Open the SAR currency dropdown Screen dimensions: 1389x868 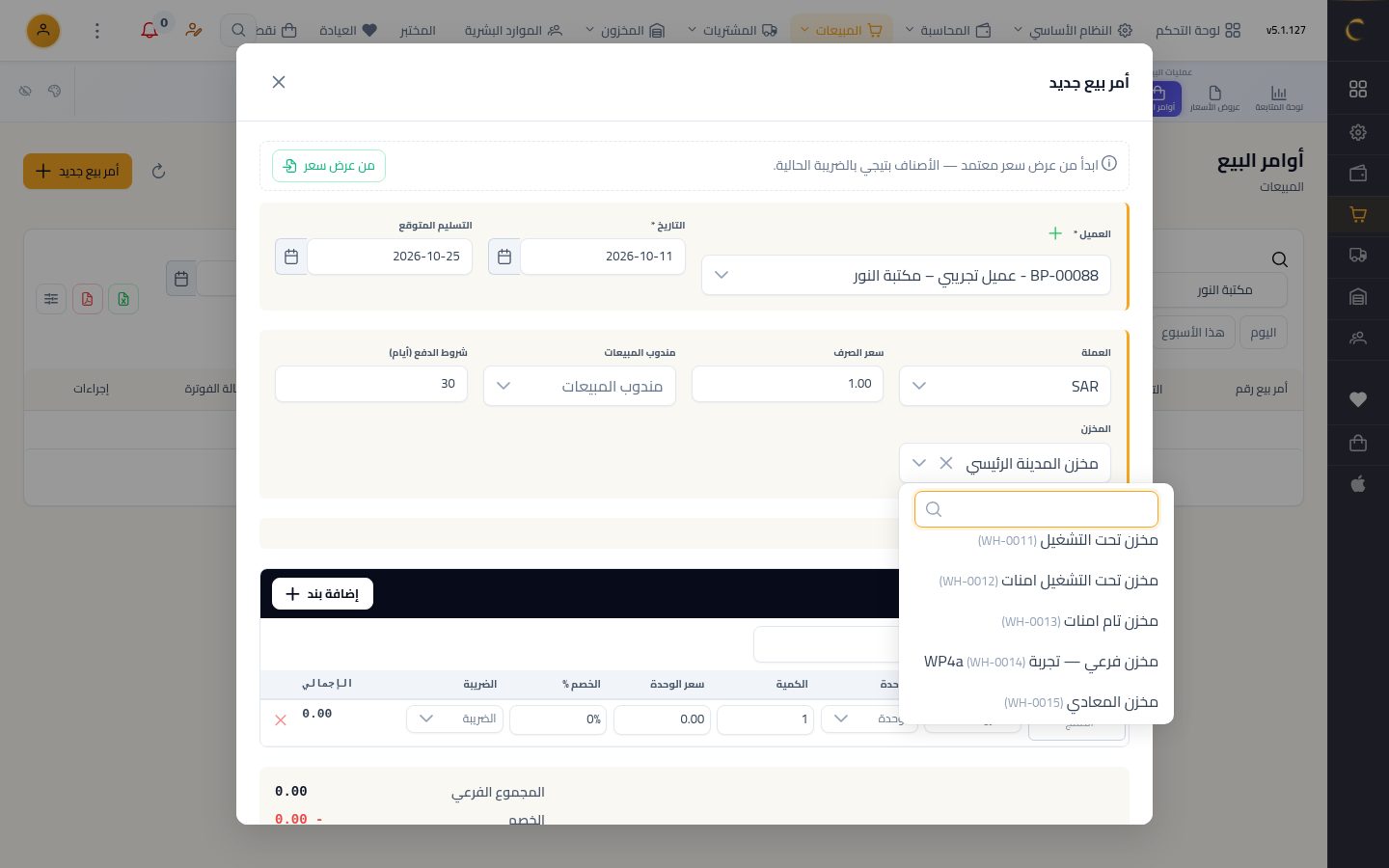pos(1005,386)
